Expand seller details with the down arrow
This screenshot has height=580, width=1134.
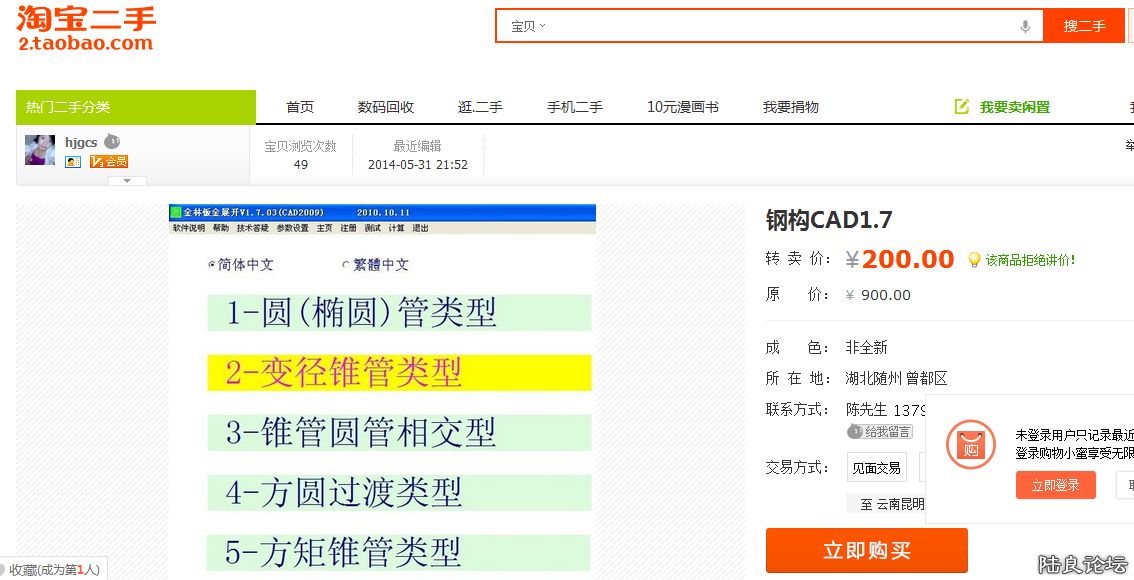coord(126,181)
